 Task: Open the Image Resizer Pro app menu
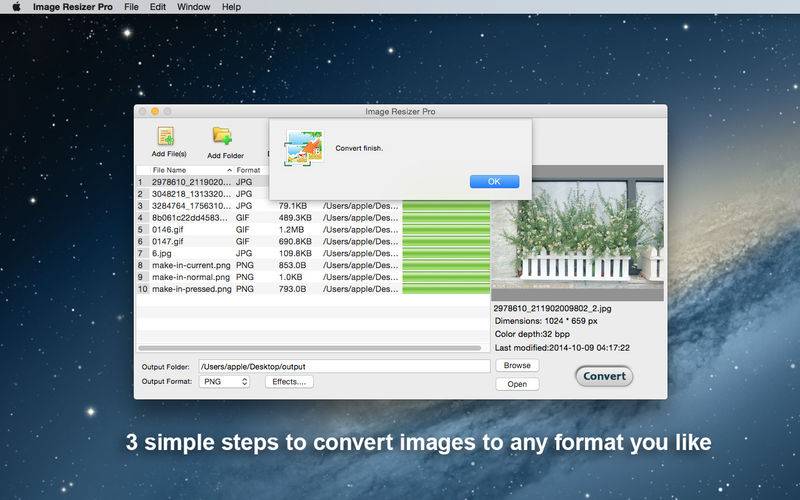point(73,7)
